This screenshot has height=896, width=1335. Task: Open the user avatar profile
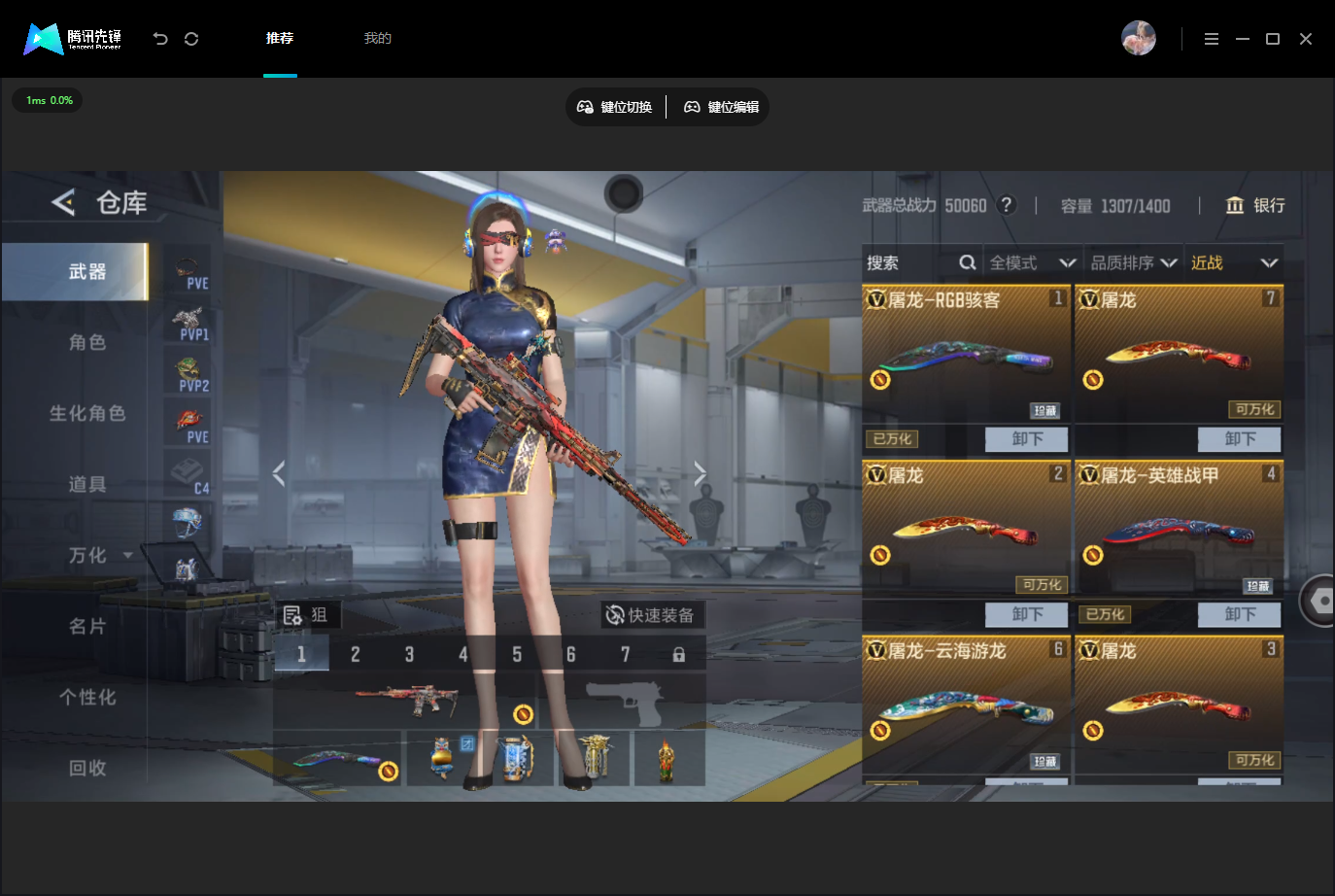tap(1138, 38)
